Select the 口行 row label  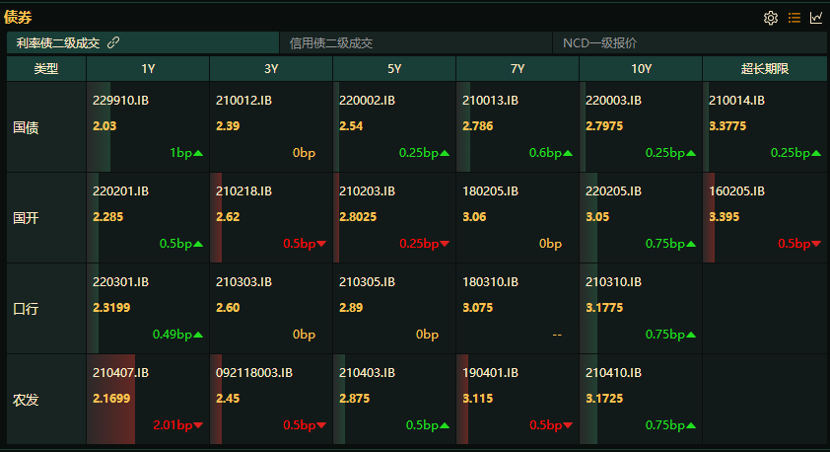pyautogui.click(x=26, y=309)
